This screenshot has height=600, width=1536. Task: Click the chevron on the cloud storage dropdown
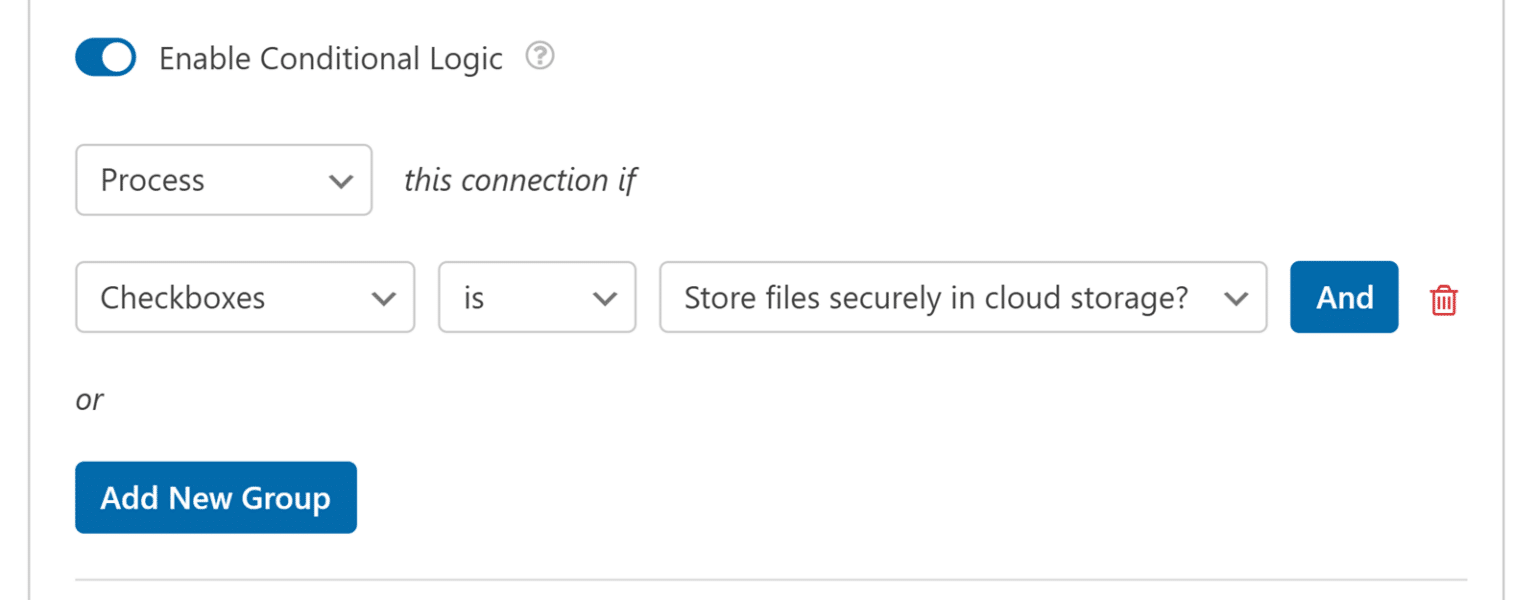tap(1237, 297)
